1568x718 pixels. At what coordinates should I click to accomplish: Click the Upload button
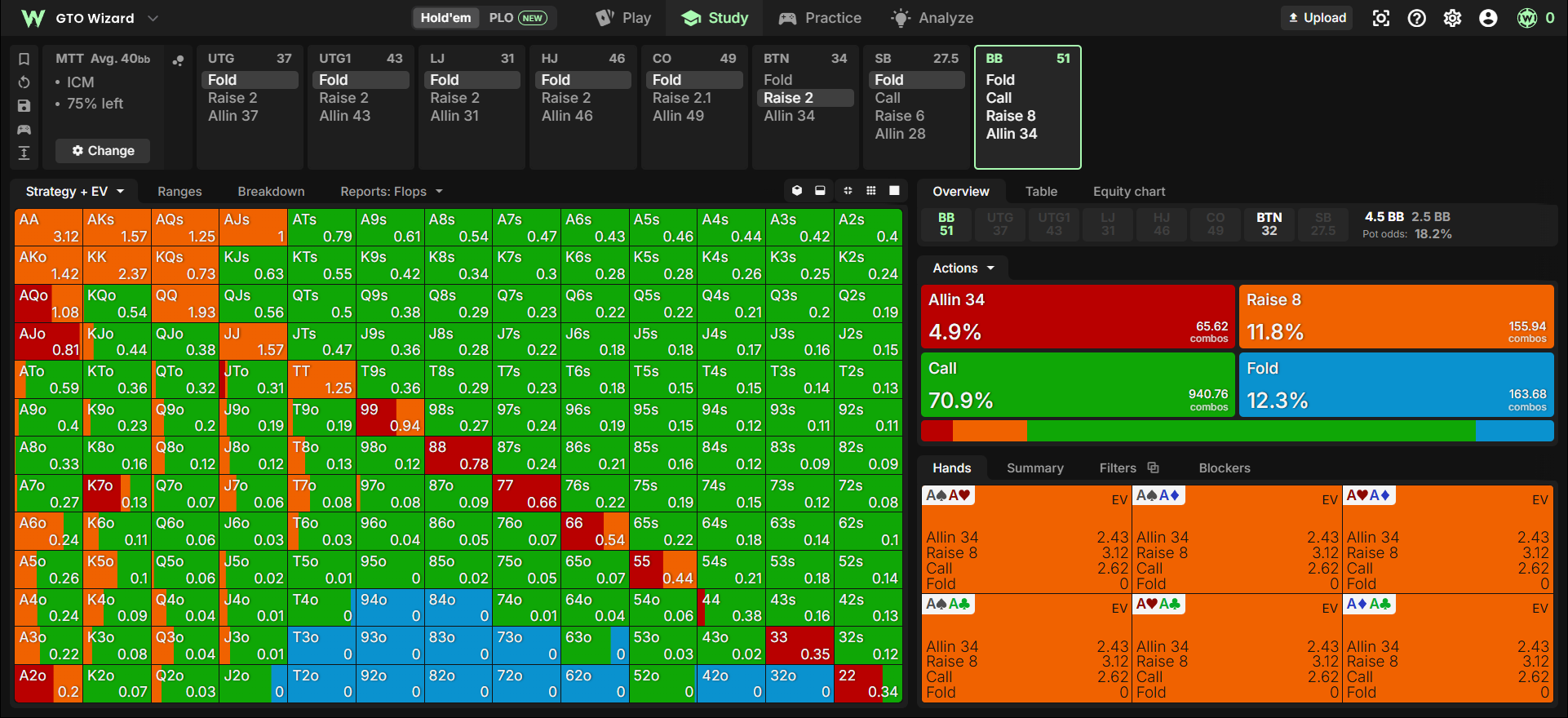click(x=1317, y=18)
